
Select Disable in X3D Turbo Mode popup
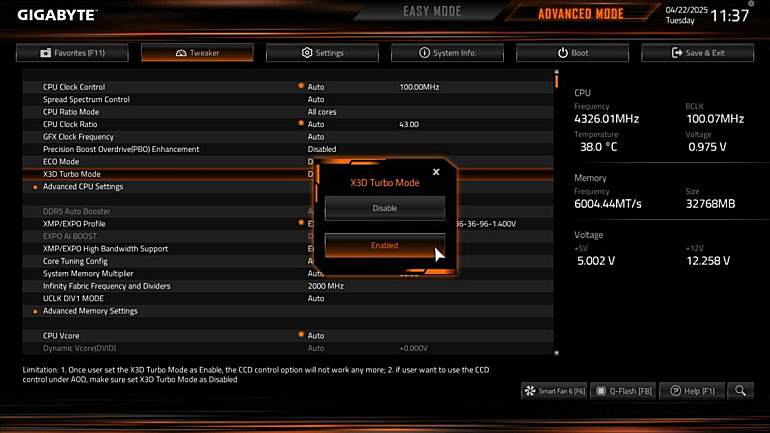tap(385, 208)
